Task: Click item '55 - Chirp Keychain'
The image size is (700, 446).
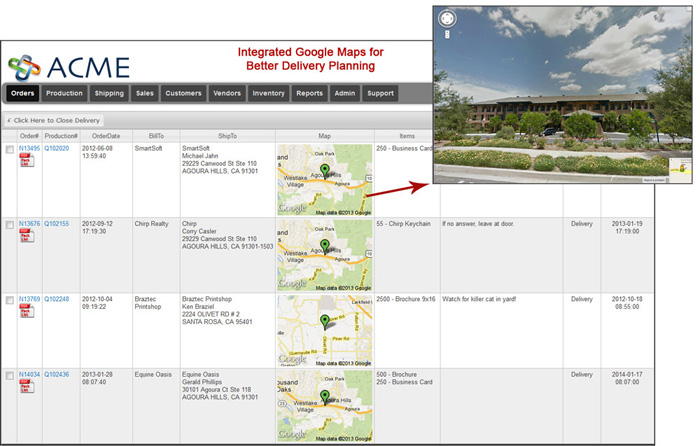Action: click(403, 224)
